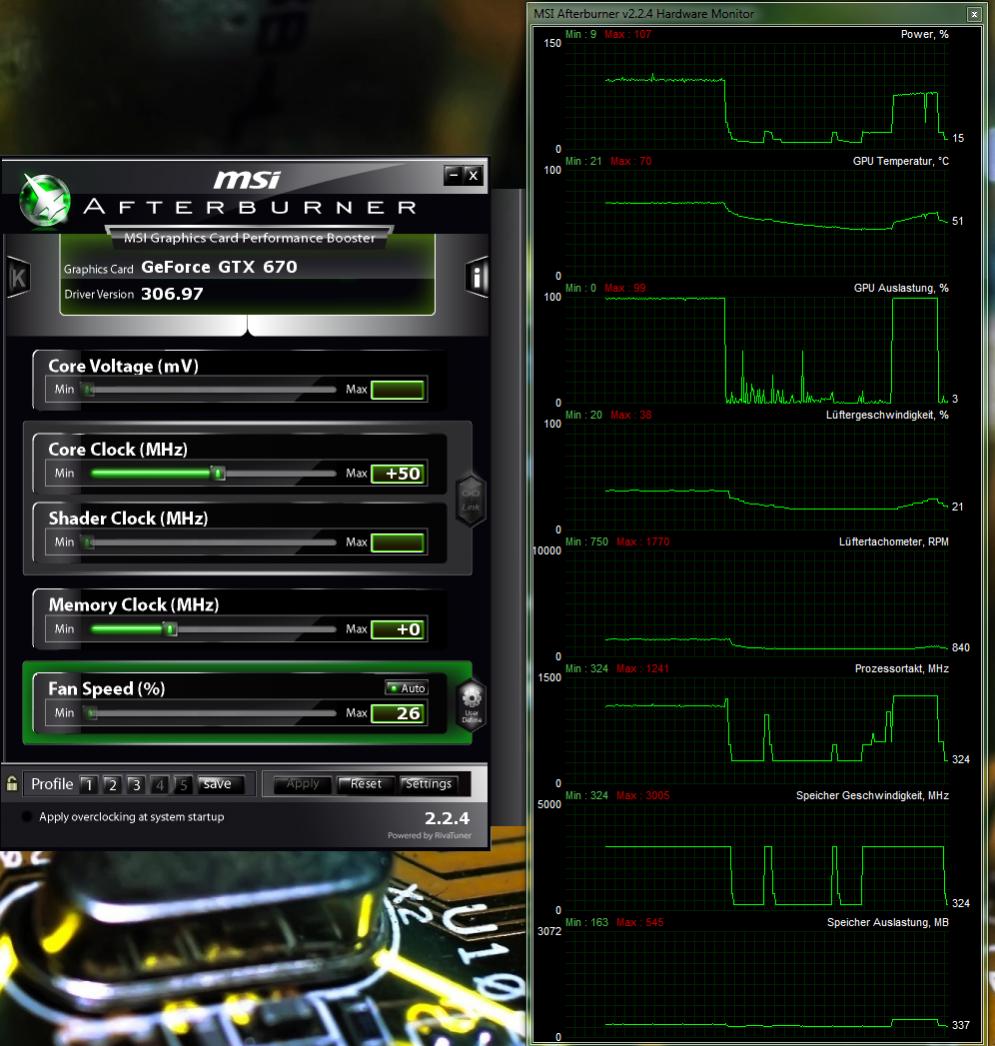Click the Memory Clock slider handle
The image size is (995, 1046).
(171, 629)
